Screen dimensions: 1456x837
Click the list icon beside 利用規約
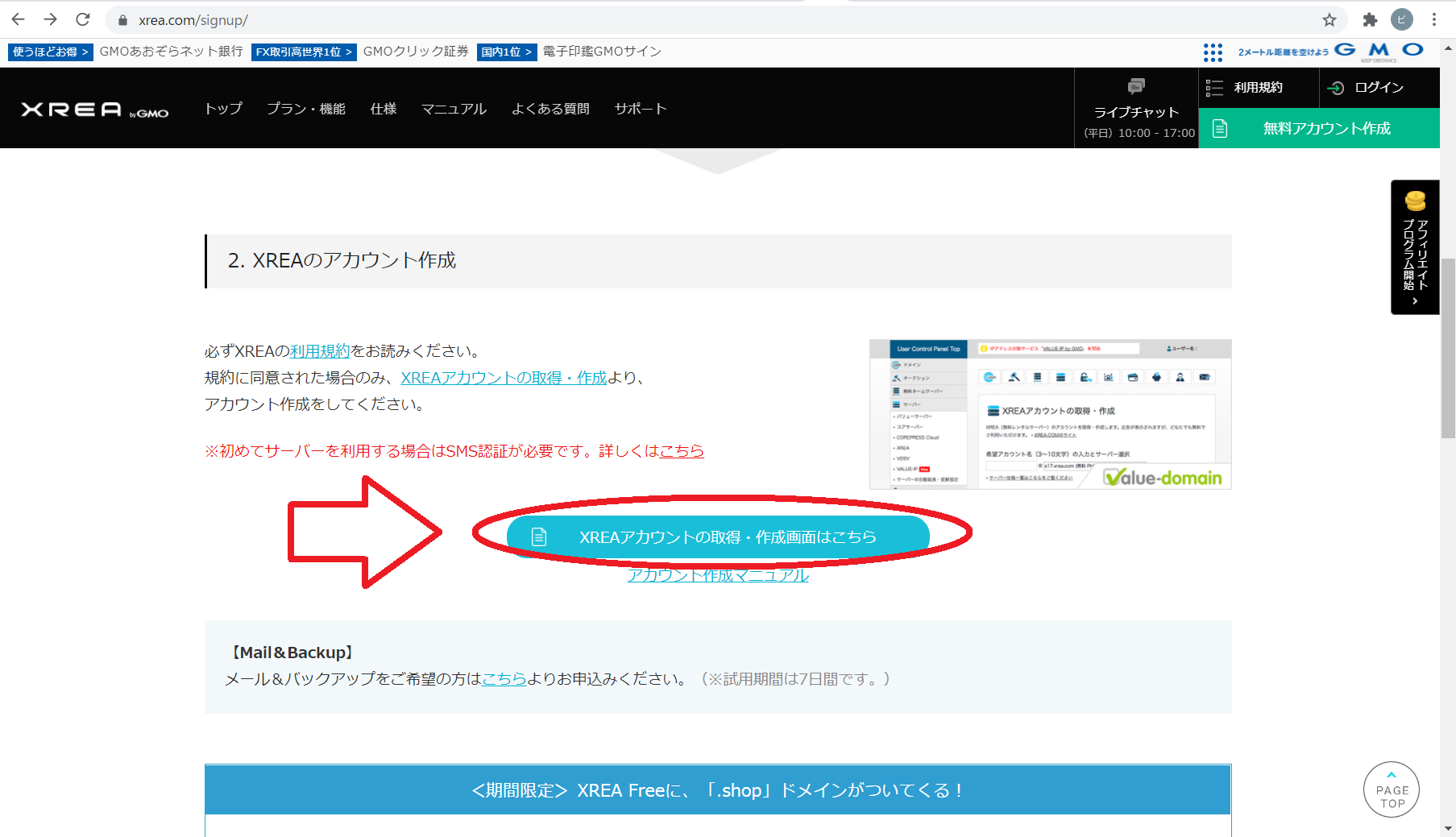click(x=1214, y=88)
